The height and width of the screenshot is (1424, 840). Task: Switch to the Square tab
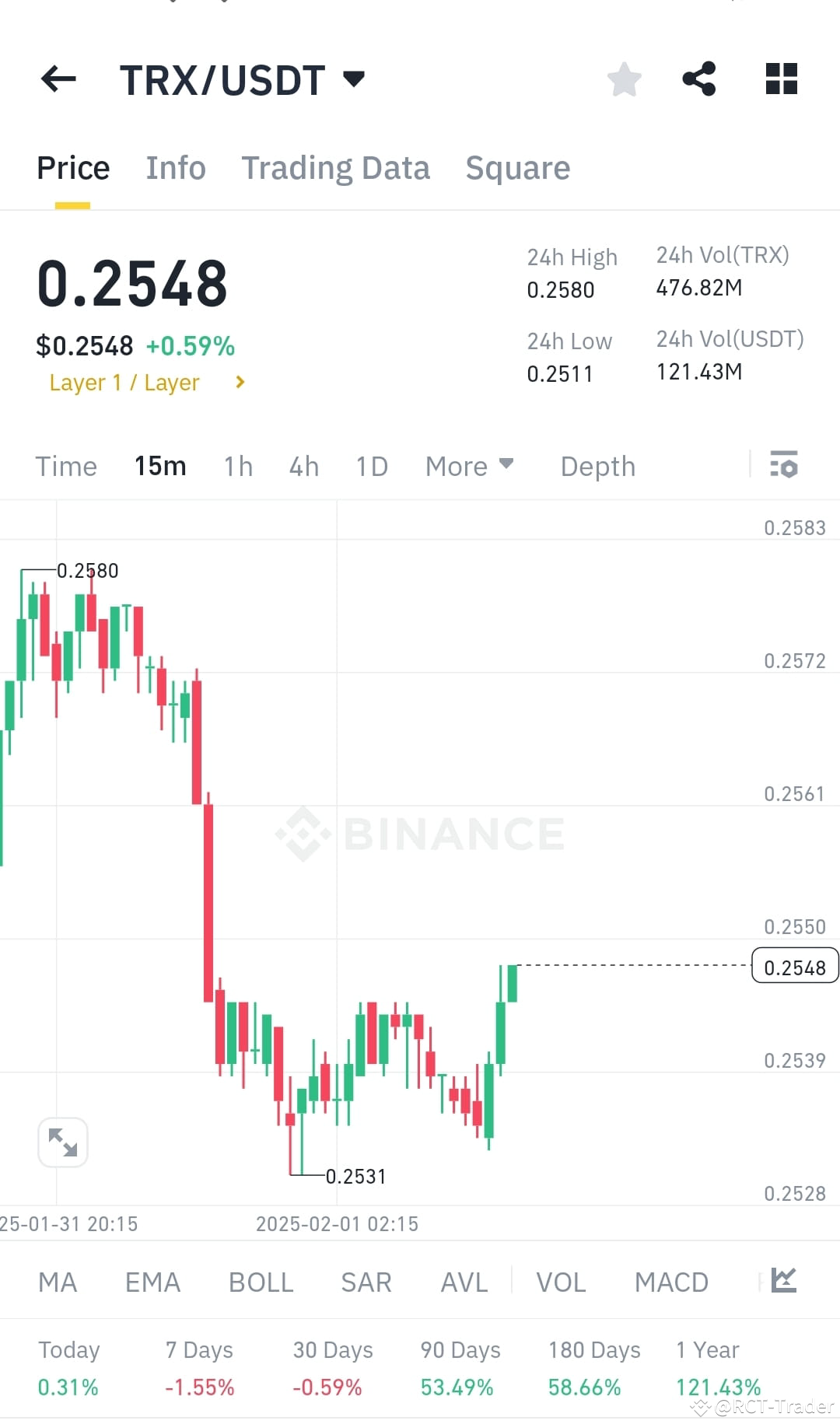517,167
